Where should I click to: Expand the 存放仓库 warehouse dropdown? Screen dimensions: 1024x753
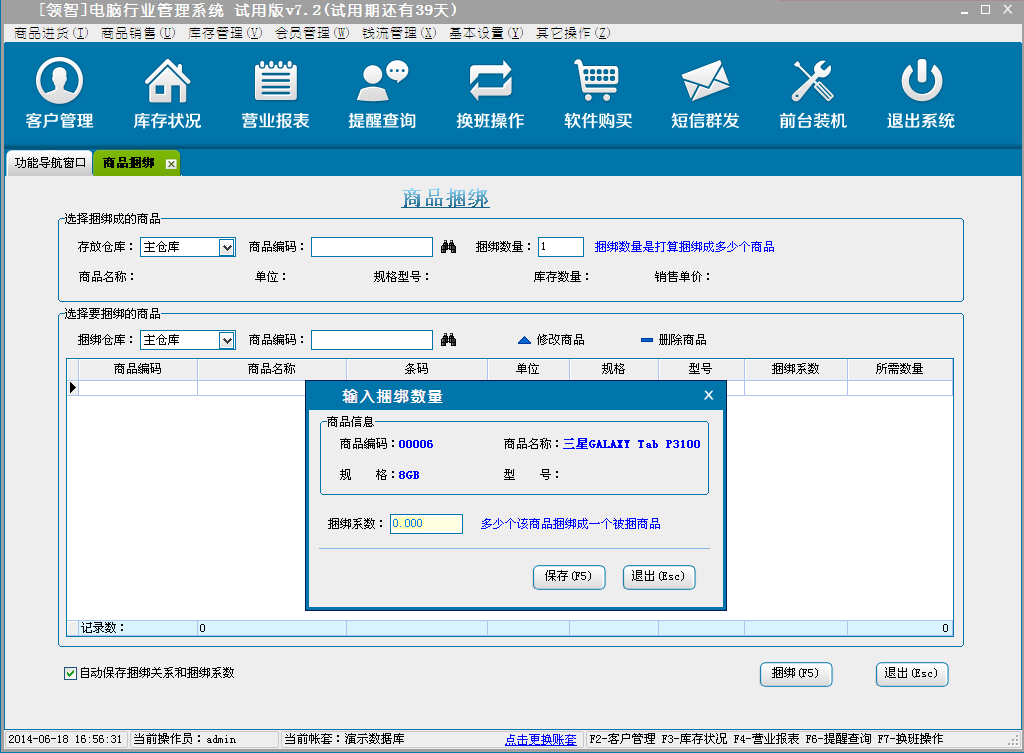coord(226,247)
